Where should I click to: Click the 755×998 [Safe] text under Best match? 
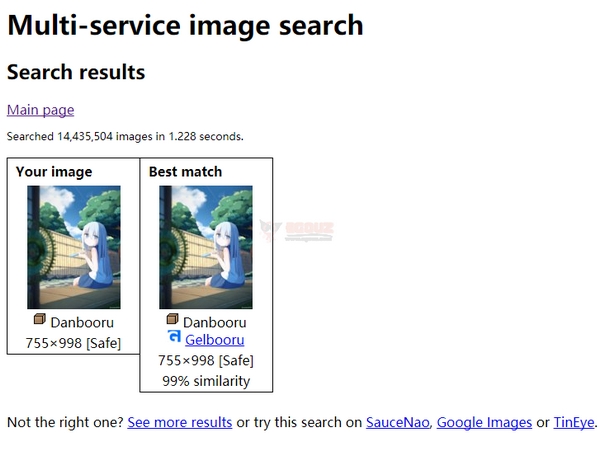pos(205,360)
